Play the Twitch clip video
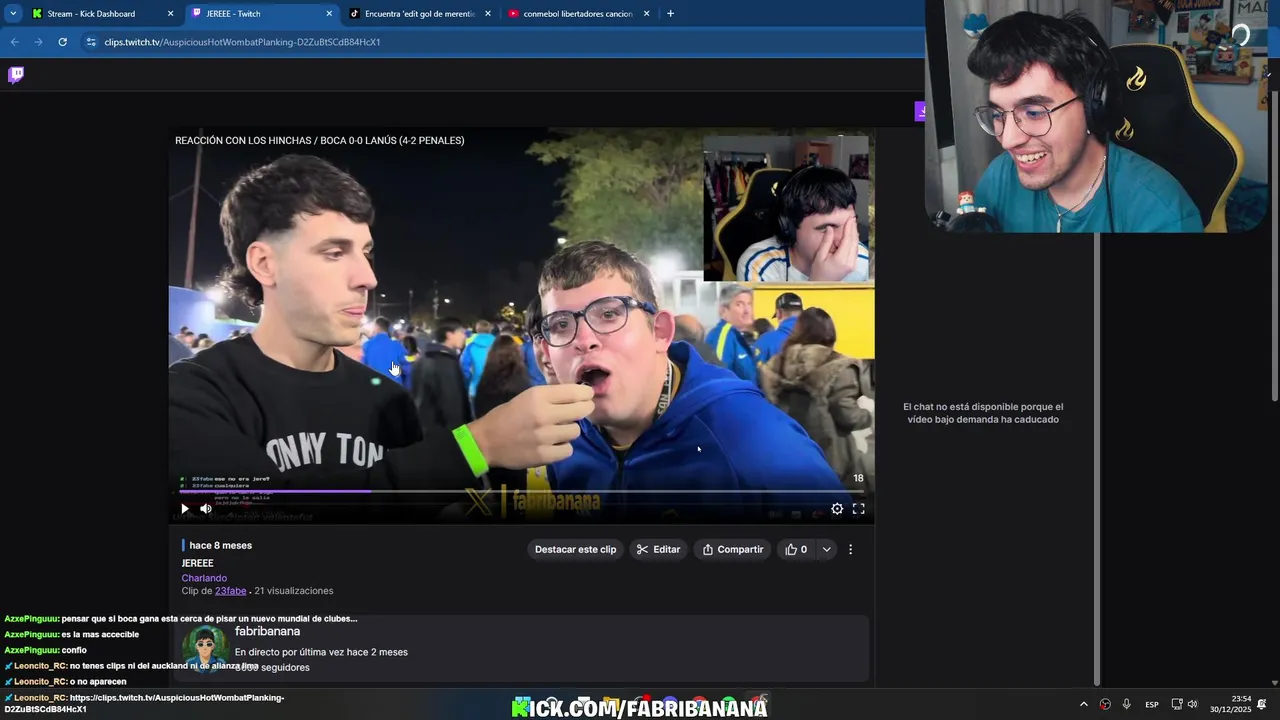1280x720 pixels. (x=184, y=509)
